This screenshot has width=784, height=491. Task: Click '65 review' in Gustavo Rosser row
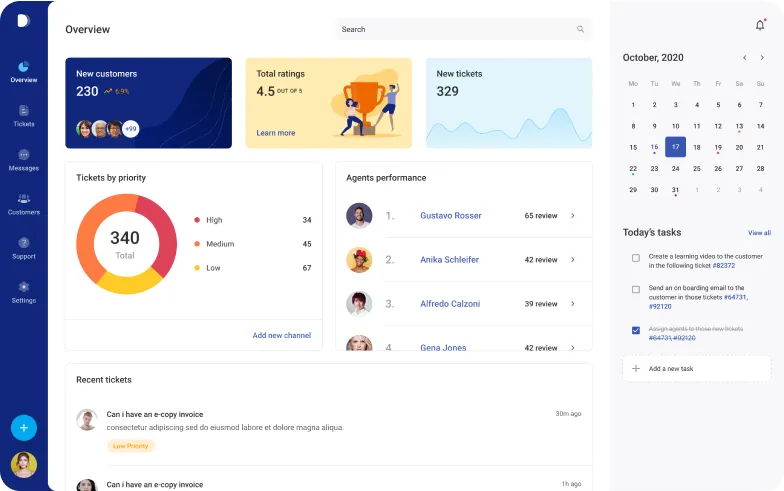pyautogui.click(x=540, y=216)
